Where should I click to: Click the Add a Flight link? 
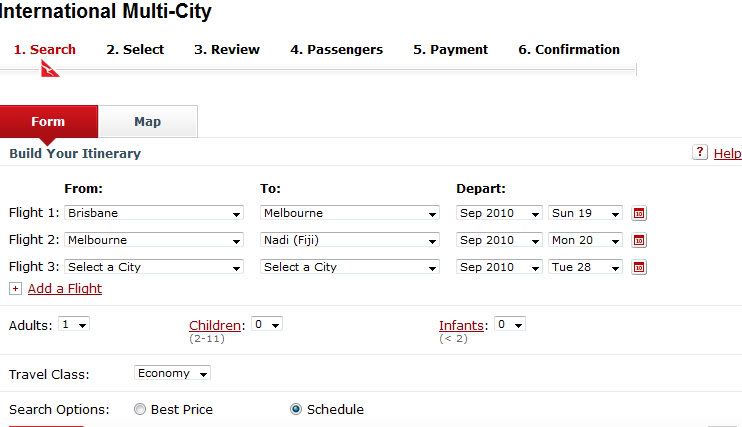[x=65, y=288]
